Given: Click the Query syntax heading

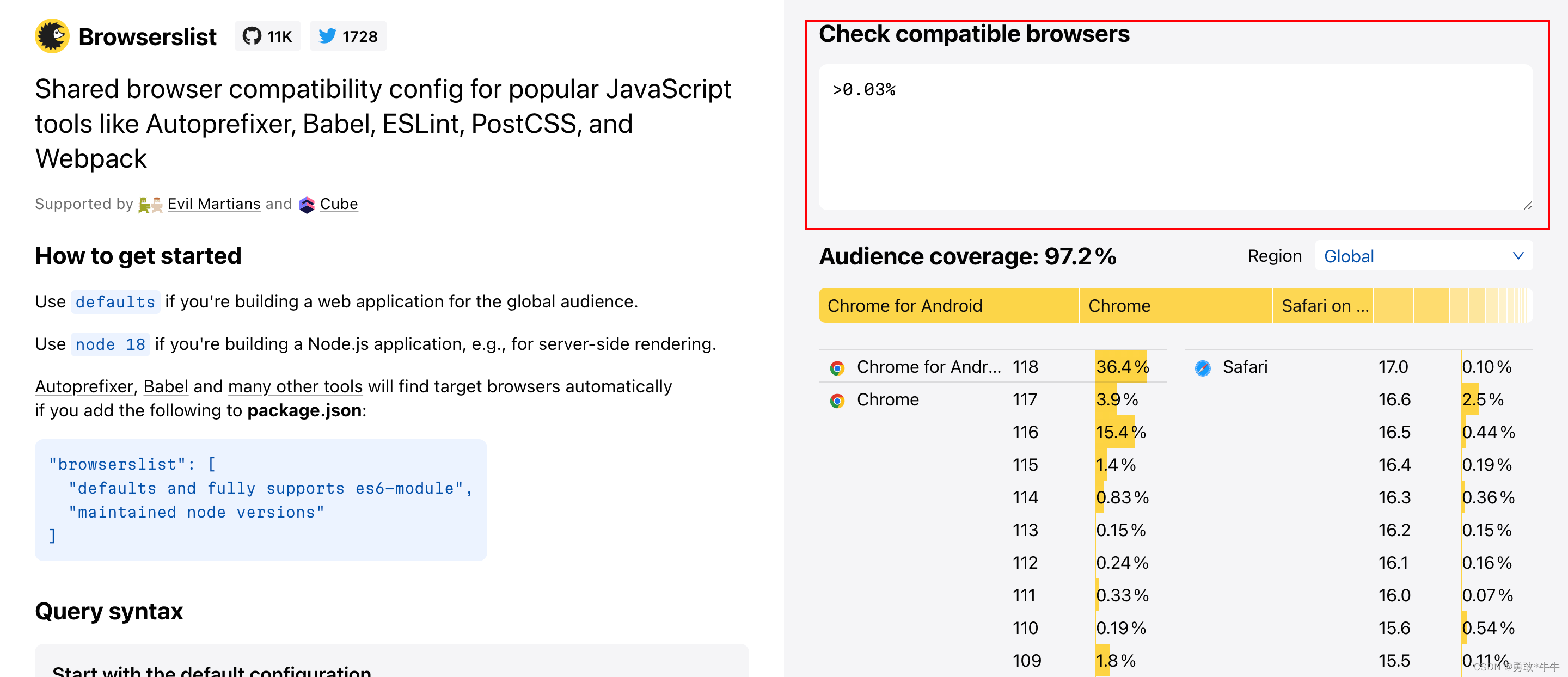Looking at the screenshot, I should click(x=109, y=611).
